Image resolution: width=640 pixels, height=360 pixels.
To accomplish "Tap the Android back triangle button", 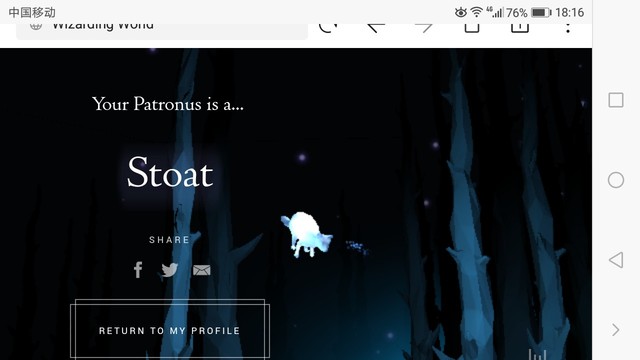I will pyautogui.click(x=616, y=260).
